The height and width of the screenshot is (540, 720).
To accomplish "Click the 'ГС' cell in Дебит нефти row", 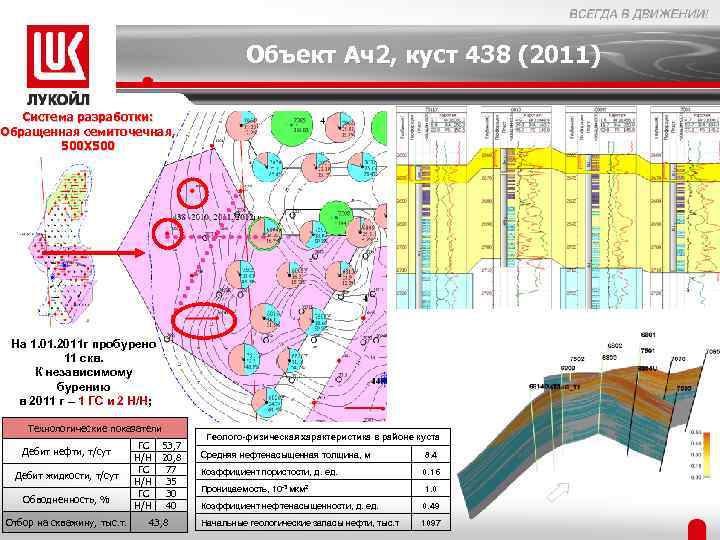I will [x=144, y=445].
